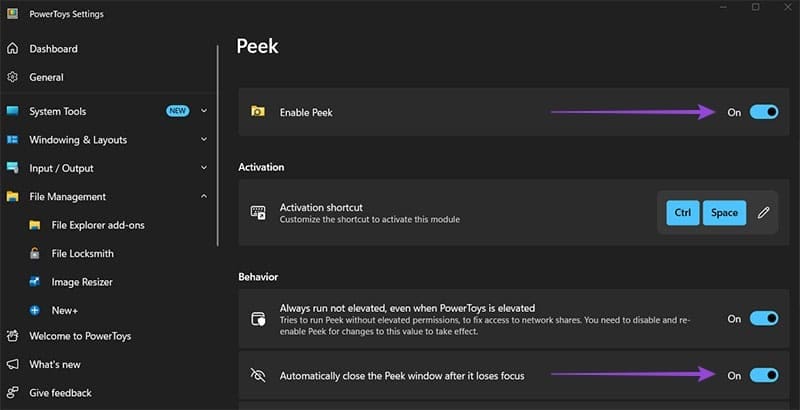Click the File Explorer add-ons icon
This screenshot has height=410, width=800.
35,226
